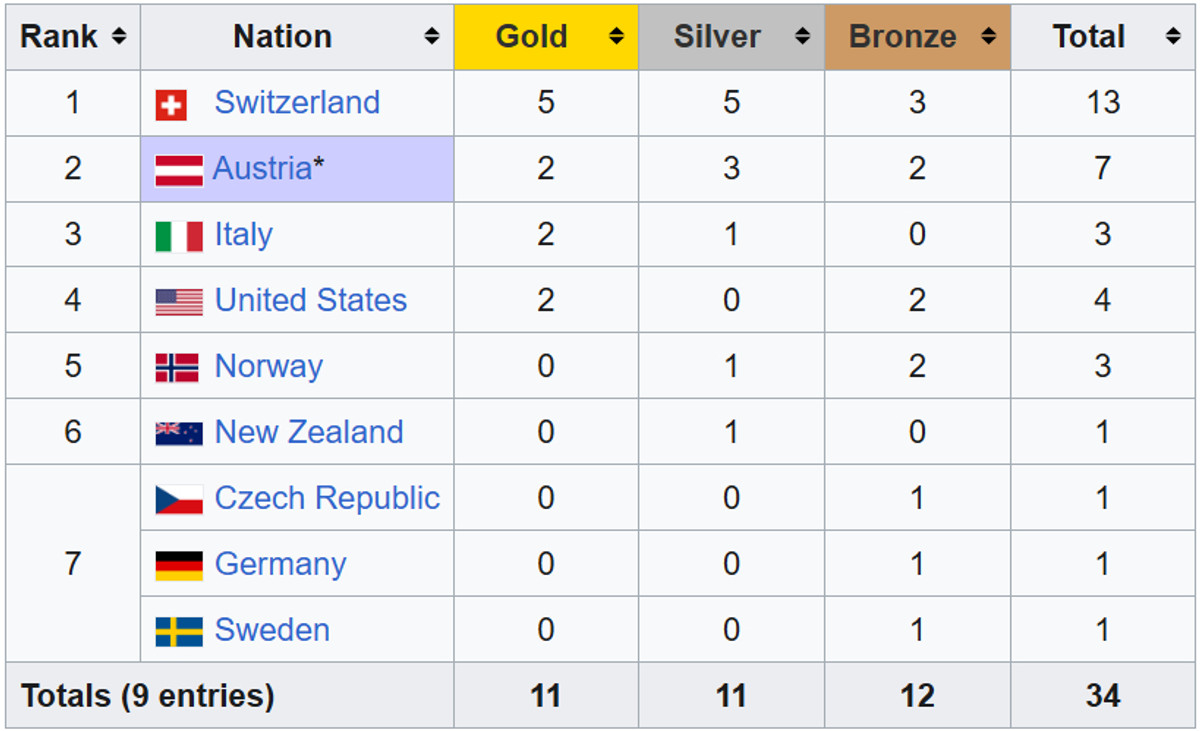Viewport: 1200px width, 731px height.
Task: Open the New Zealand link
Action: coord(309,432)
